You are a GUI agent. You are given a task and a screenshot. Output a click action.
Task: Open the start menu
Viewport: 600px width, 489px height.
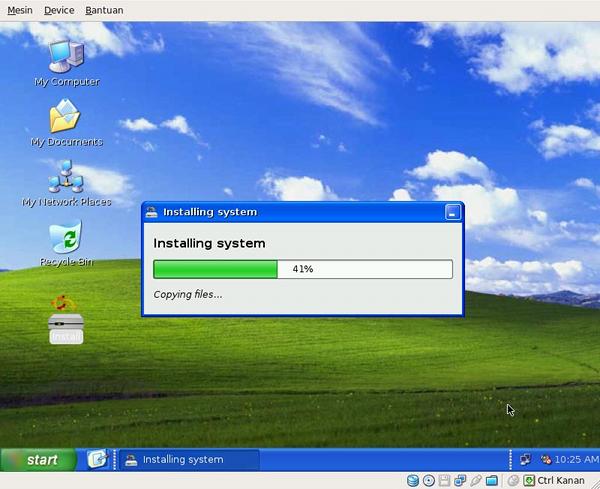38,460
